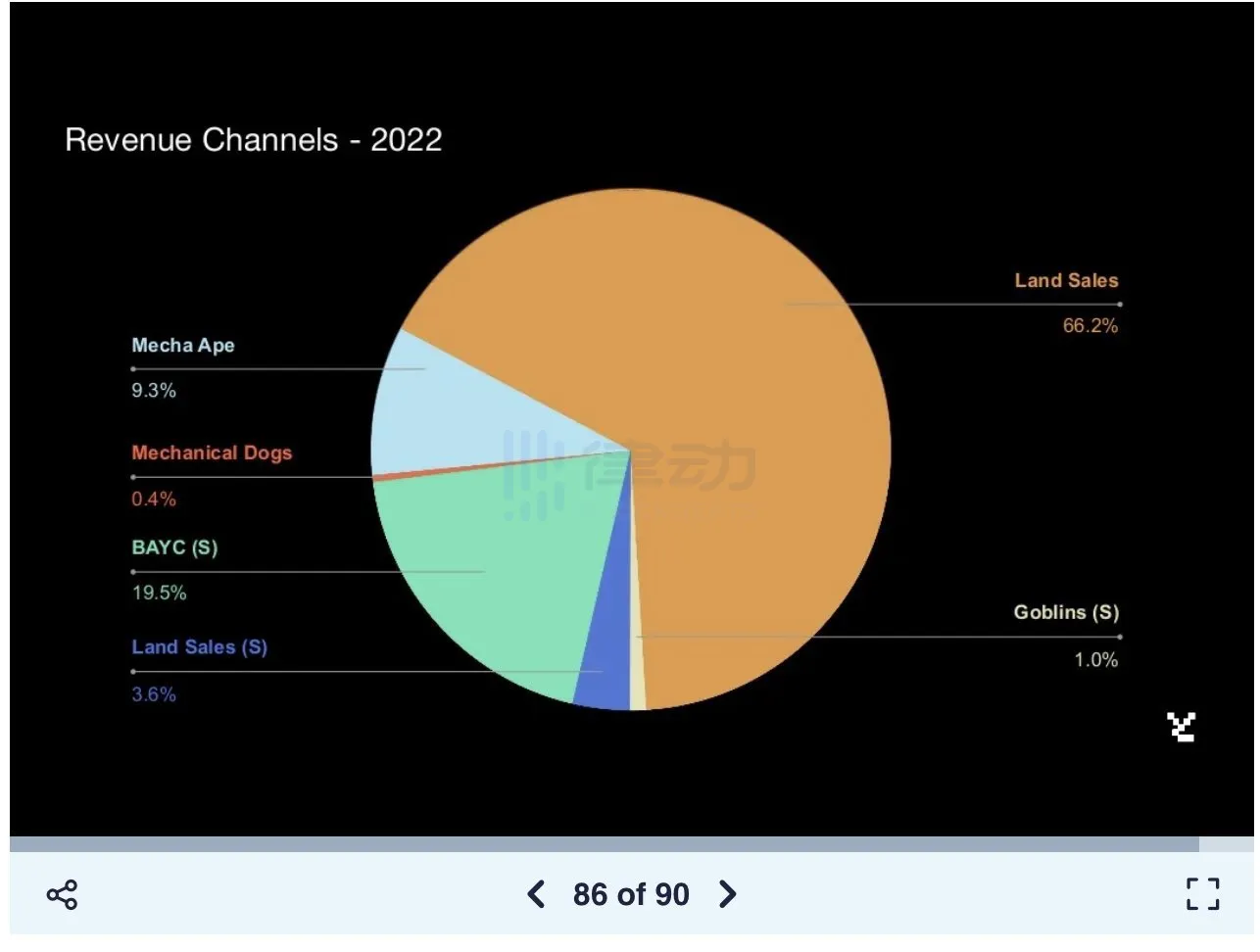
Task: Enter fullscreen mode
Action: pyautogui.click(x=1202, y=894)
